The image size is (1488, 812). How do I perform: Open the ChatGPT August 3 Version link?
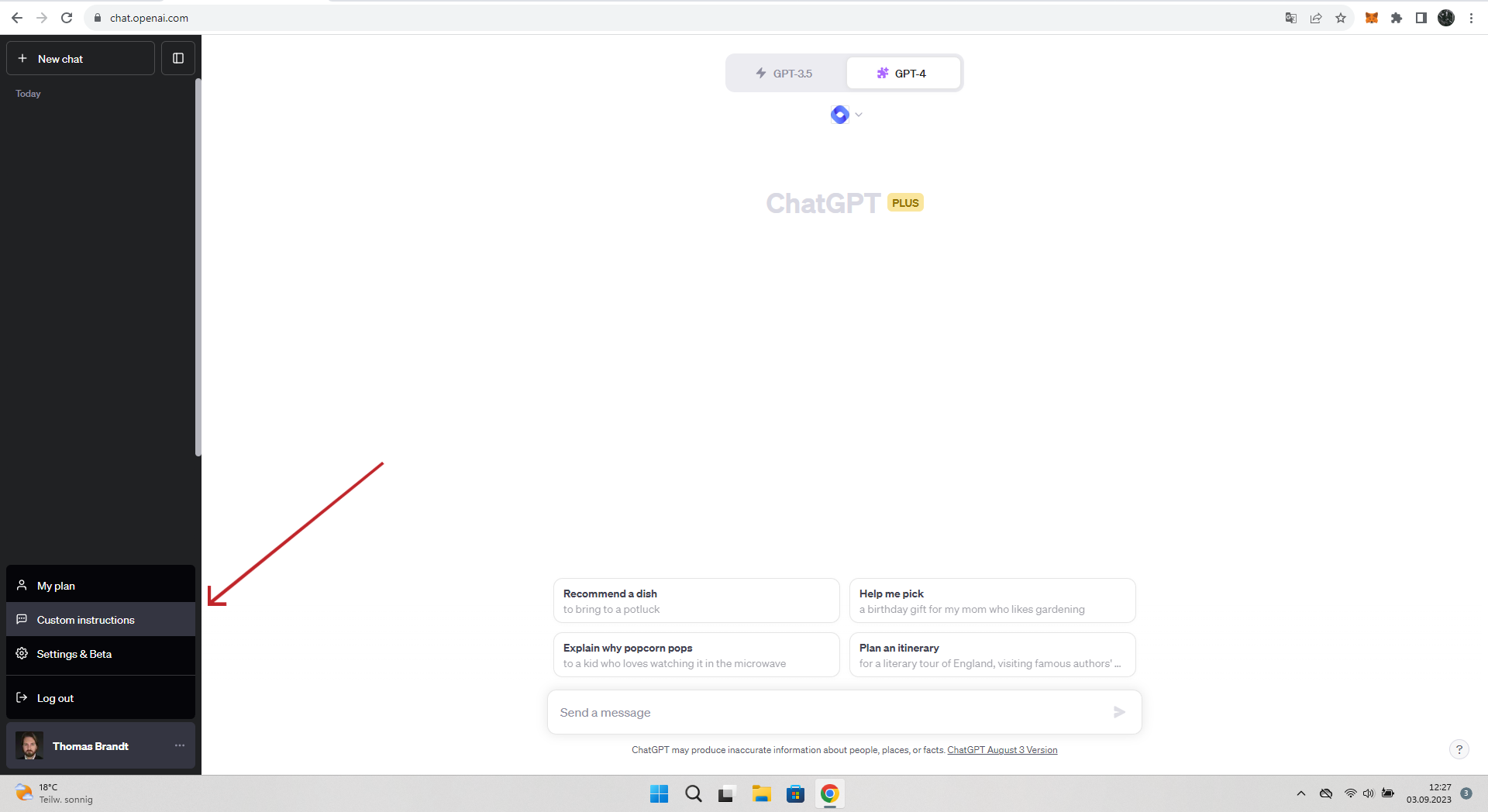pos(1002,750)
